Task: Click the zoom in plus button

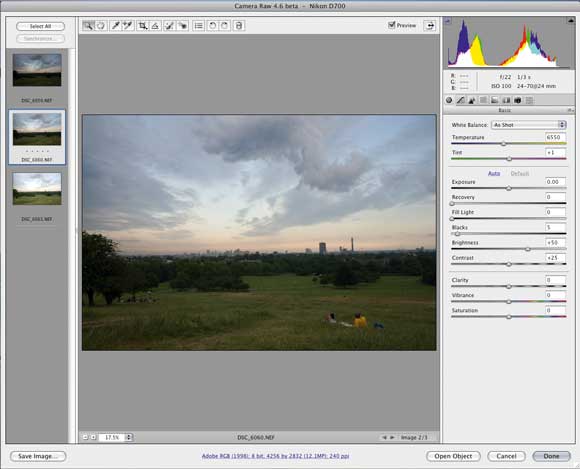Action: [94, 437]
